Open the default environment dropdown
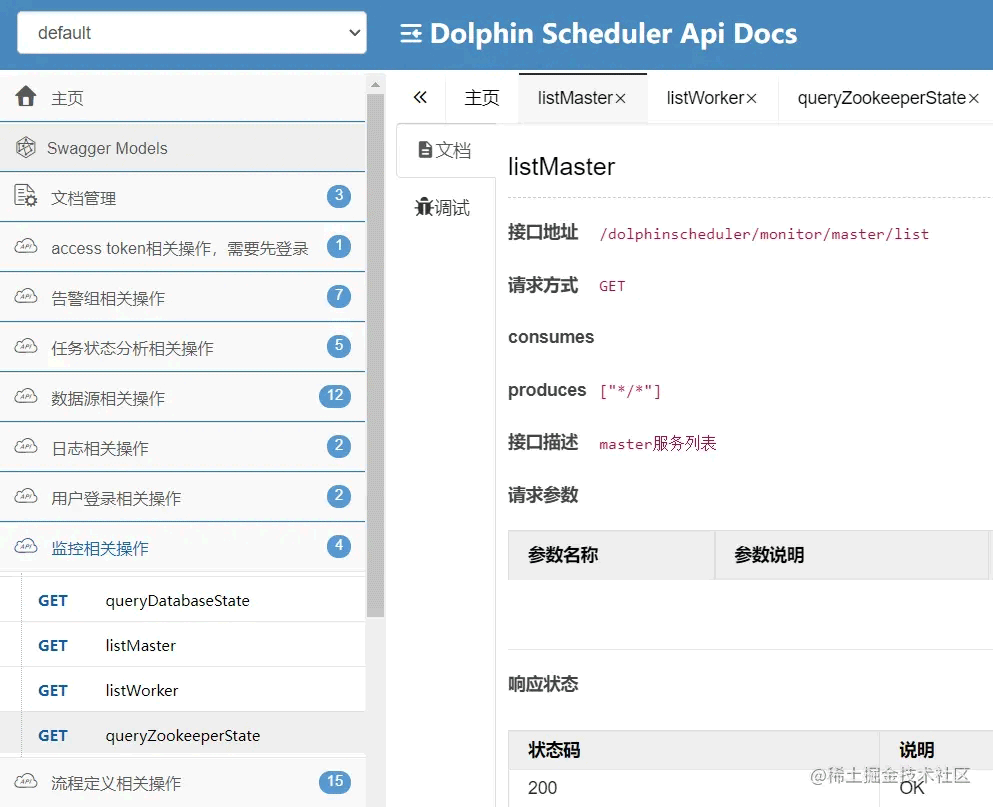 190,32
